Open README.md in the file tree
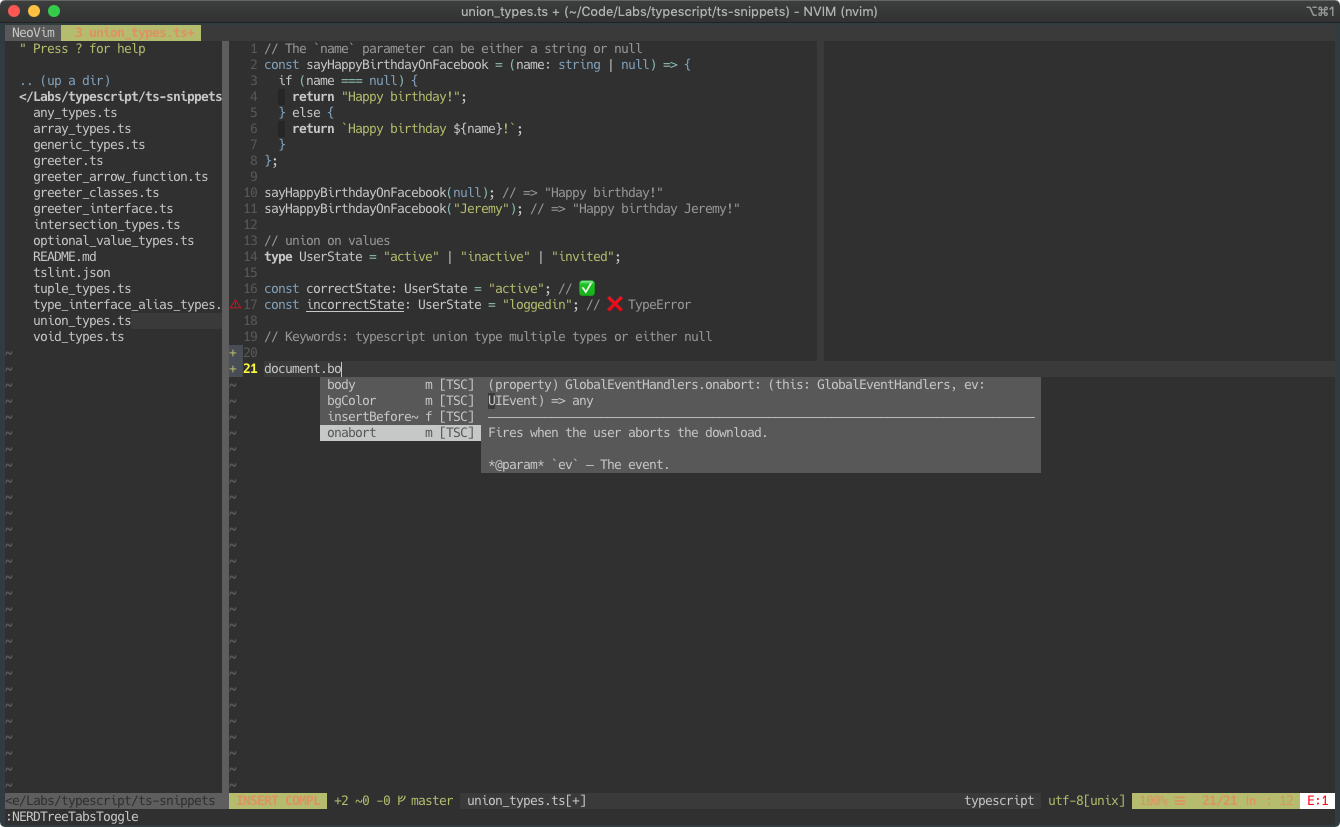The width and height of the screenshot is (1340, 827). click(65, 257)
